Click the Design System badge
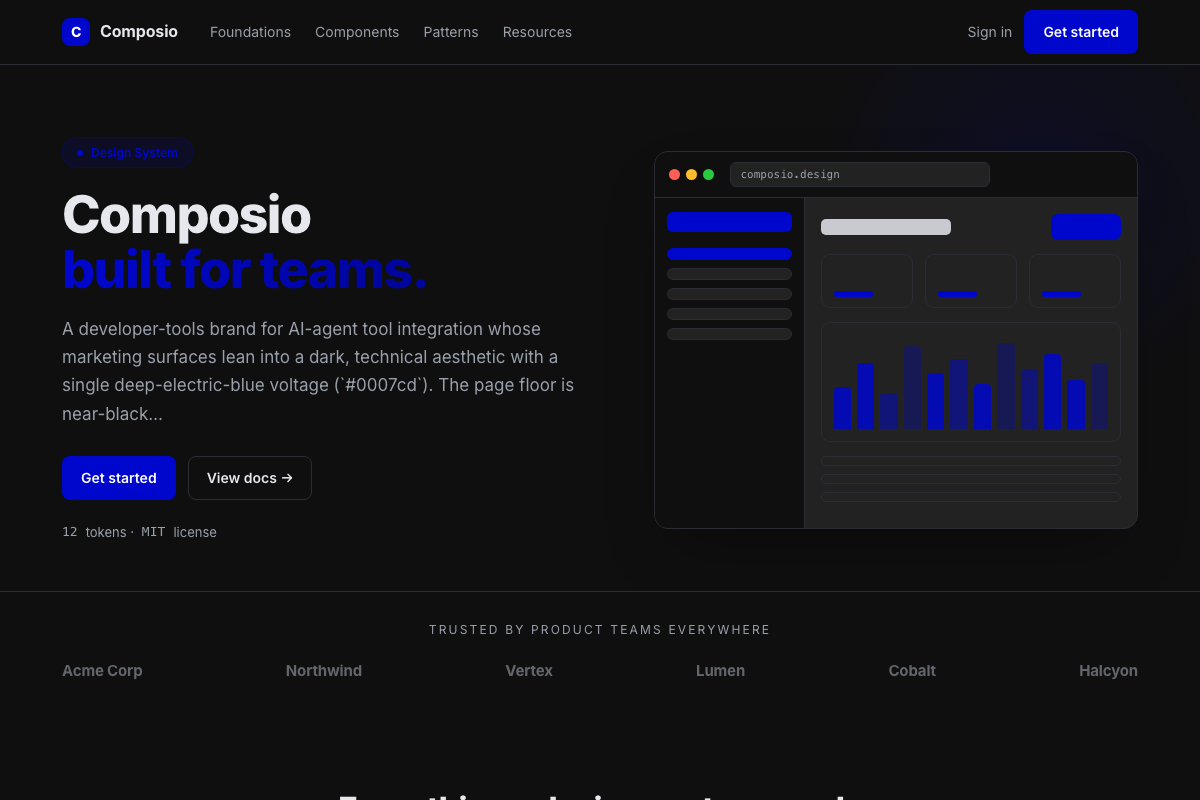1200x800 pixels. click(127, 153)
